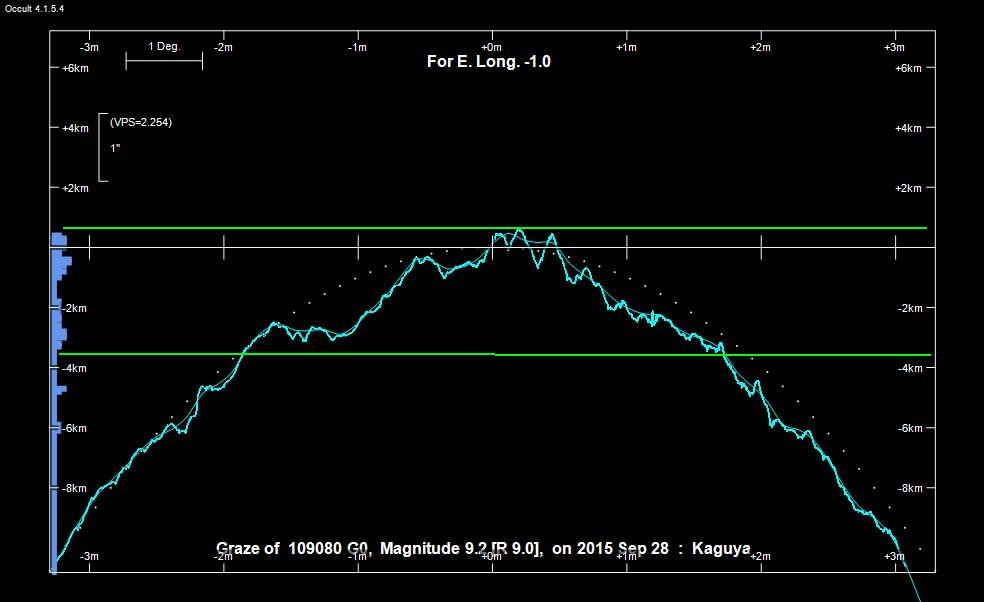984x602 pixels.
Task: Click the Kaguya text in the caption
Action: (x=720, y=549)
